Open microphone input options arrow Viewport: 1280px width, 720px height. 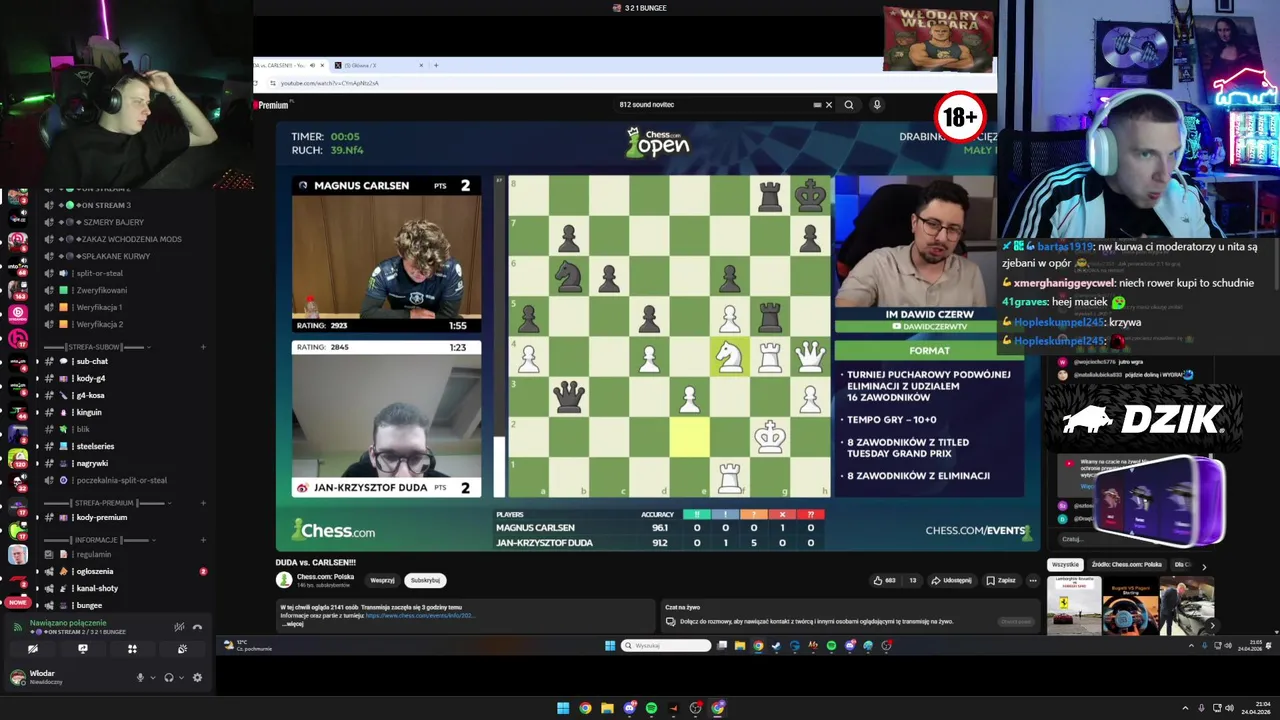point(152,677)
